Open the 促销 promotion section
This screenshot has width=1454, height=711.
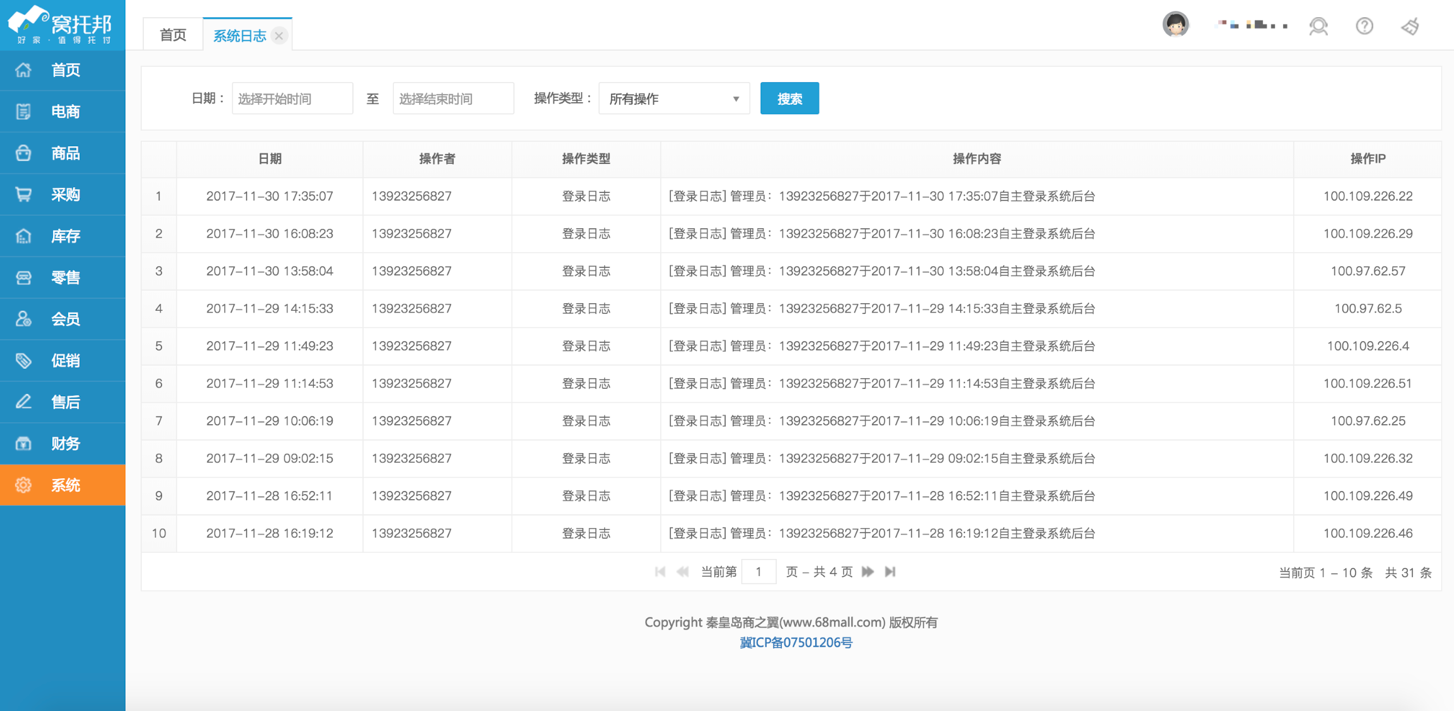[x=63, y=361]
